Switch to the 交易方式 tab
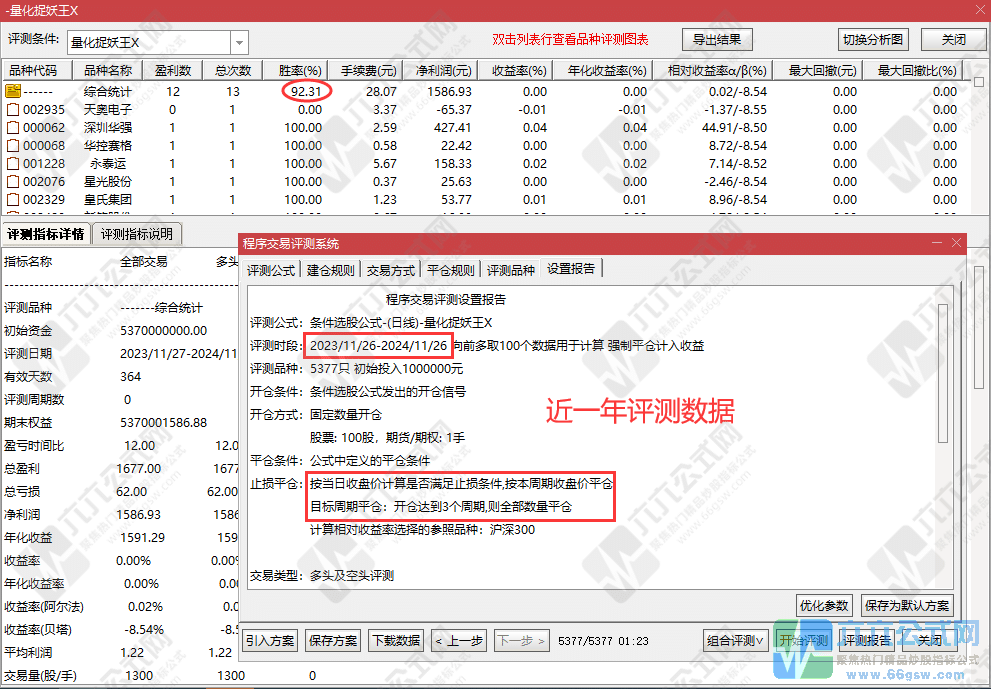This screenshot has width=991, height=689. point(388,268)
